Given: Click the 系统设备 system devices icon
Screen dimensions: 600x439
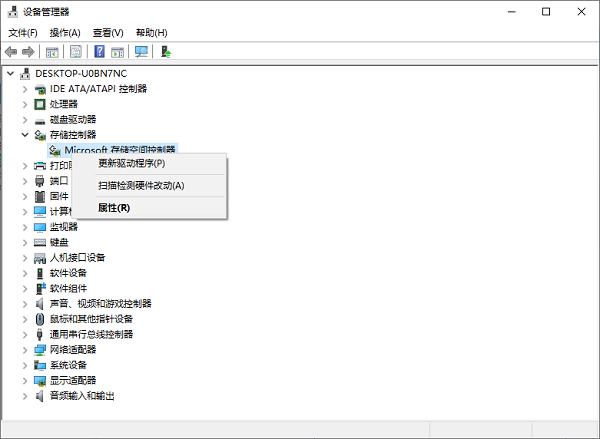Looking at the screenshot, I should point(40,365).
